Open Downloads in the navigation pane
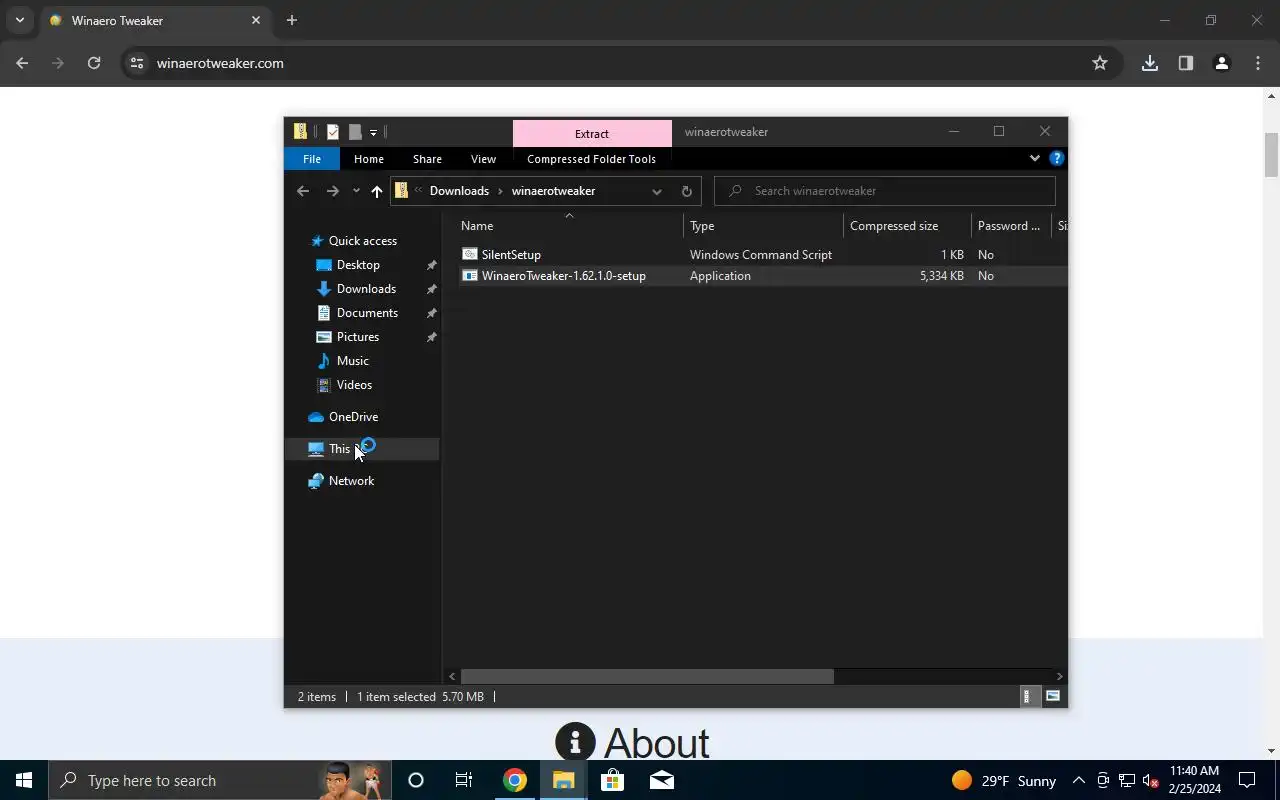This screenshot has height=800, width=1280. coord(366,289)
